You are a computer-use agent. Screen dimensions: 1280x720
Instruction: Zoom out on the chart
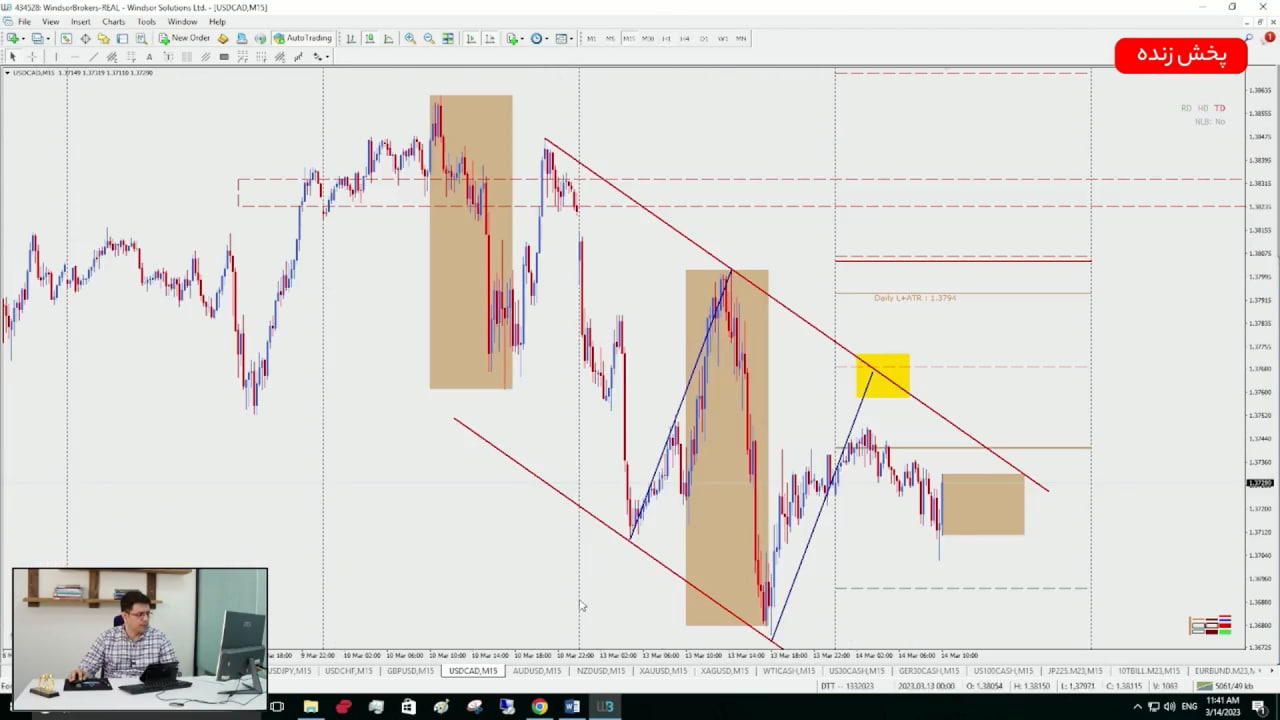tap(429, 38)
